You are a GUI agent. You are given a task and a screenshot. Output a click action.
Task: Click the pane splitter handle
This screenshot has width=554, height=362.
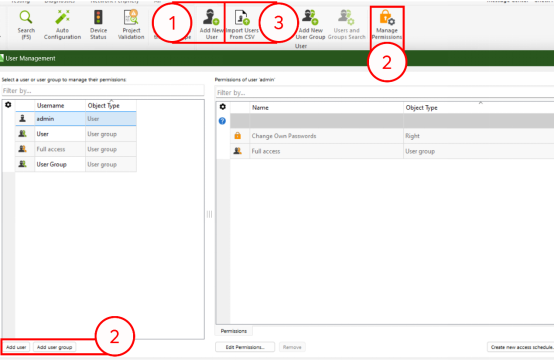pos(210,214)
